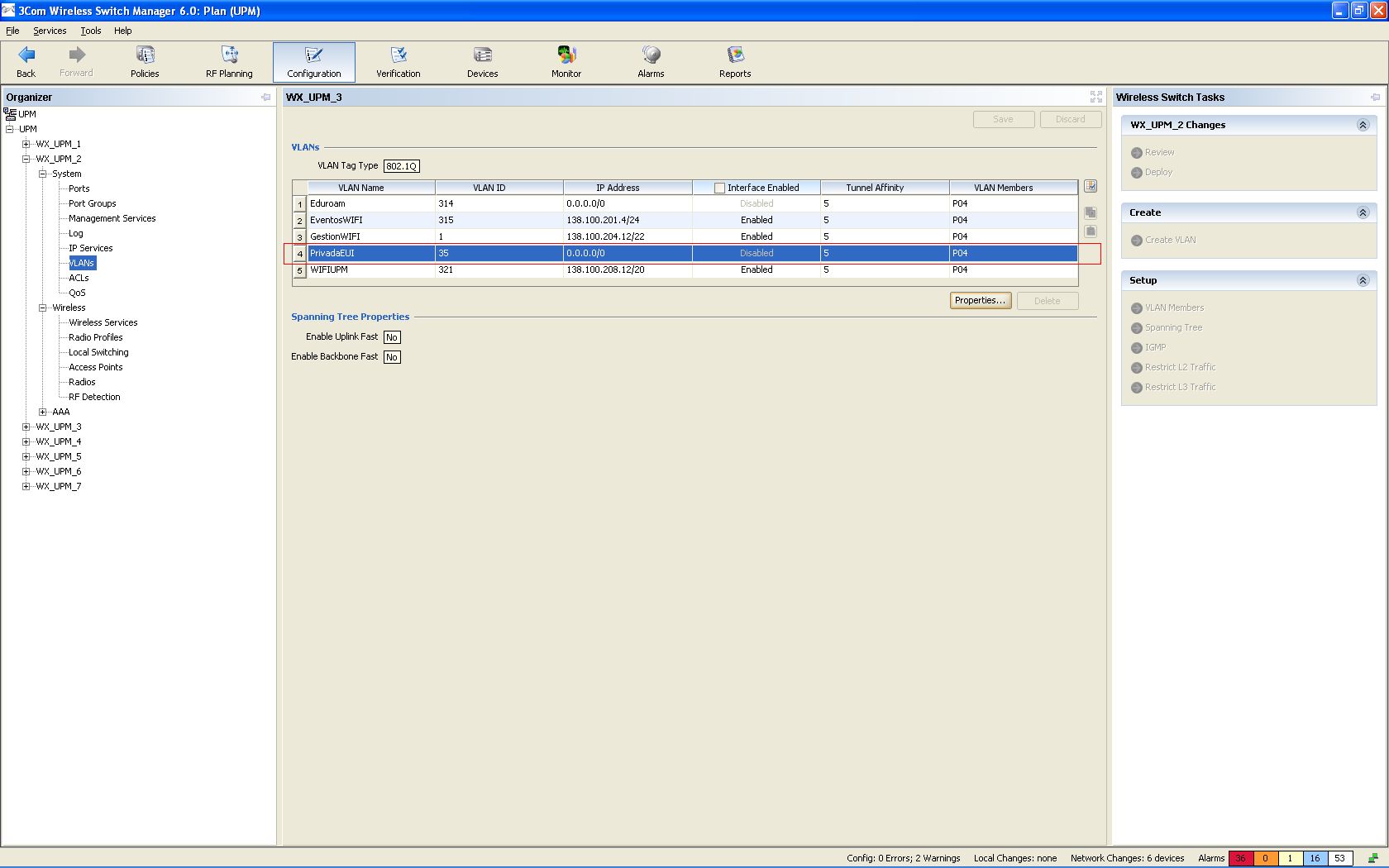Collapse the Setup task section
1389x868 pixels.
click(1363, 281)
